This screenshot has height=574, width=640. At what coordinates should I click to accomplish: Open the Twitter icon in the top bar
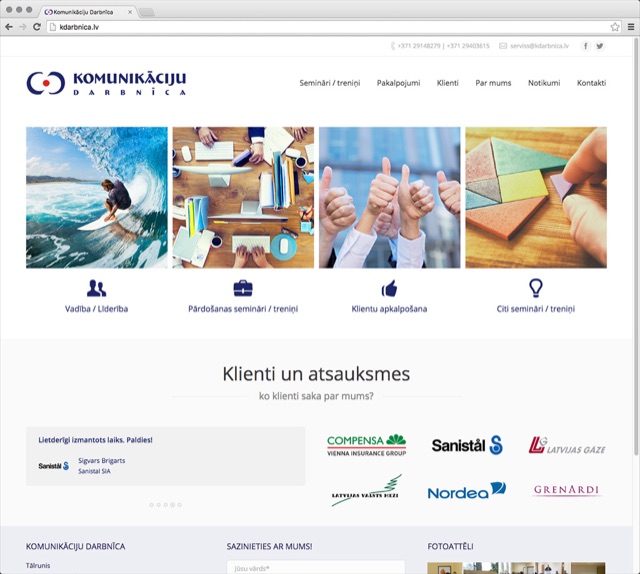tap(599, 46)
